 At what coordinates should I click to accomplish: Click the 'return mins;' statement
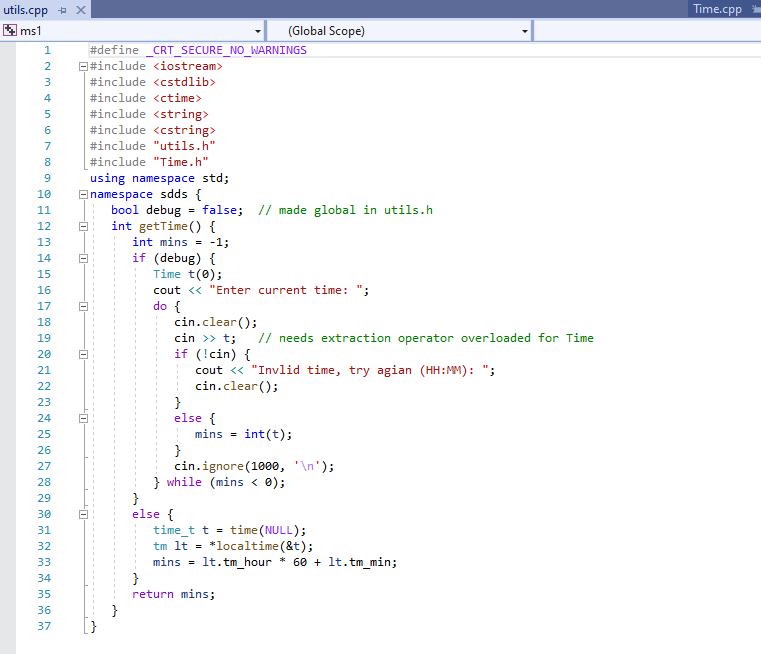(x=173, y=594)
